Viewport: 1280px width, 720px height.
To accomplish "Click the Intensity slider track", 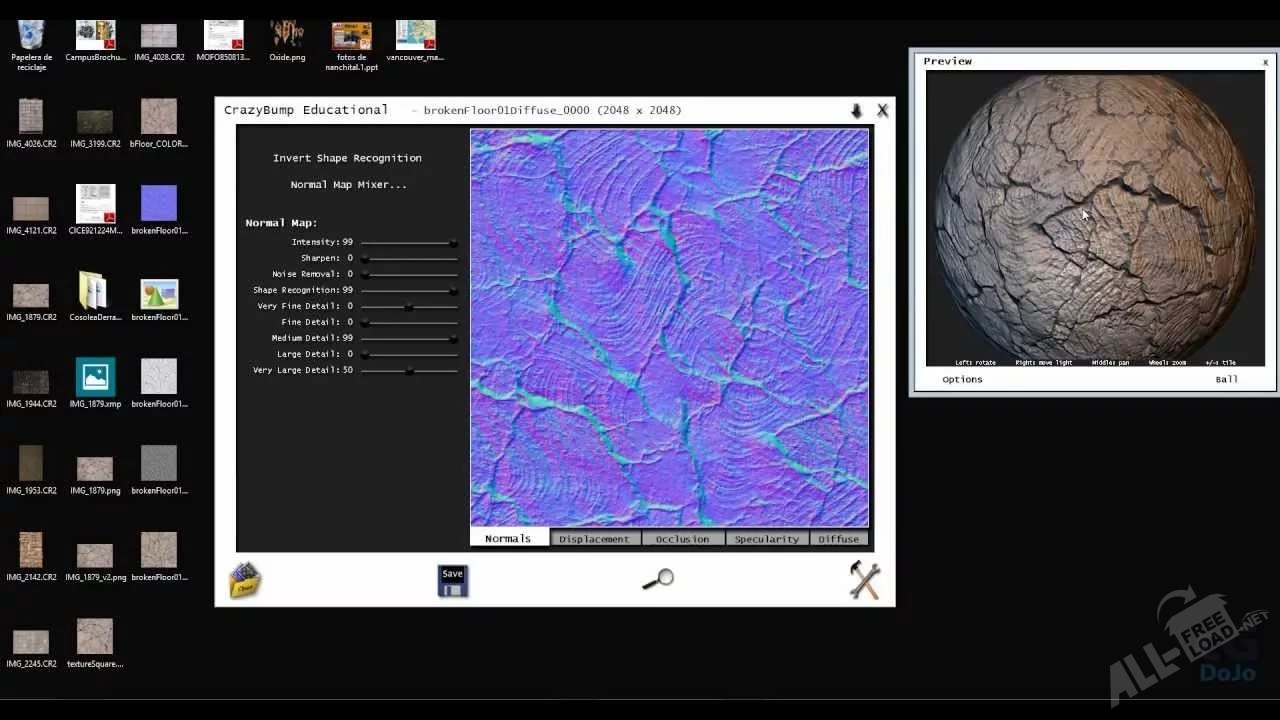I will pyautogui.click(x=405, y=242).
